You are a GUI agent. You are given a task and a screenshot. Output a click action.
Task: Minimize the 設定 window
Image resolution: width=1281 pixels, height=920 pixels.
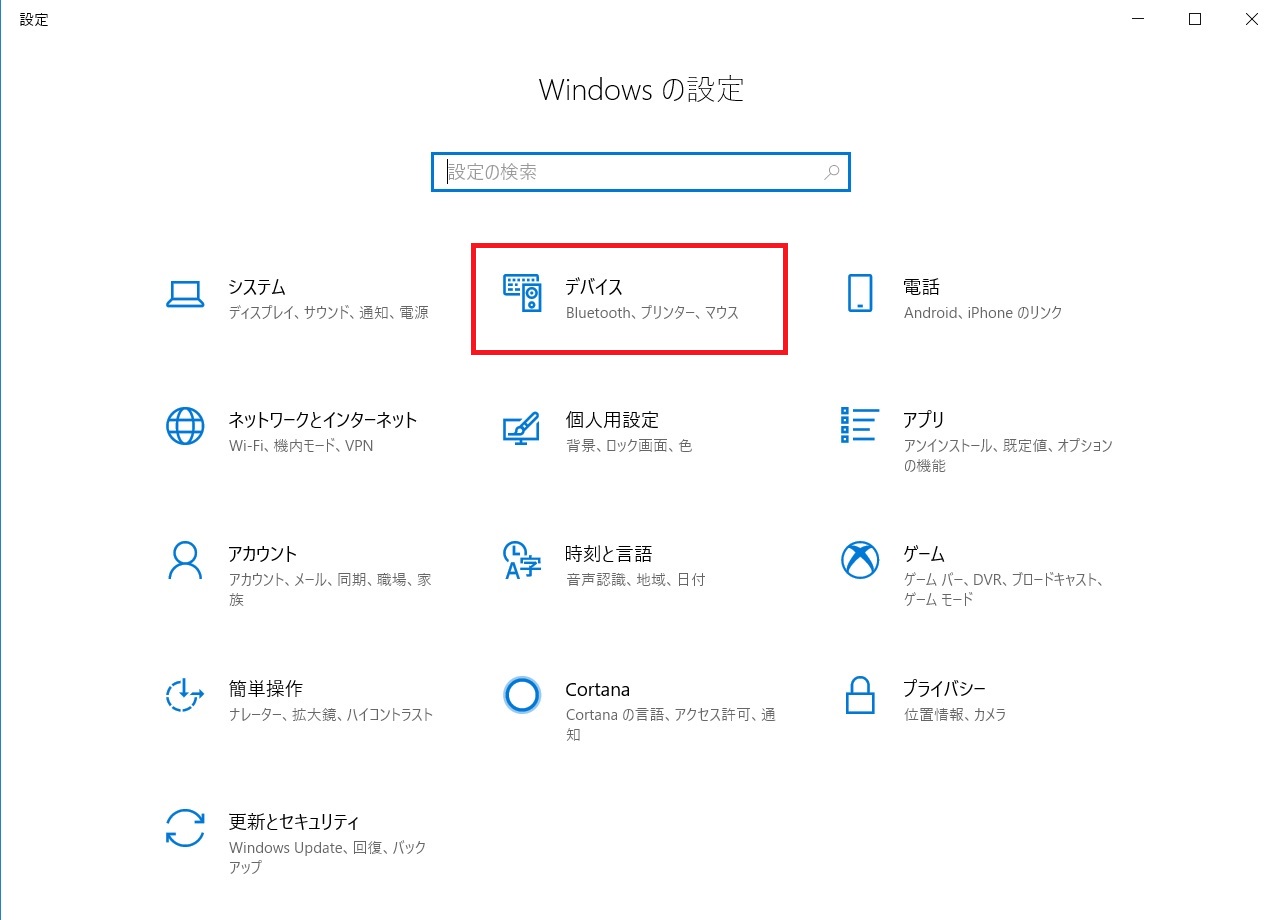(x=1138, y=19)
